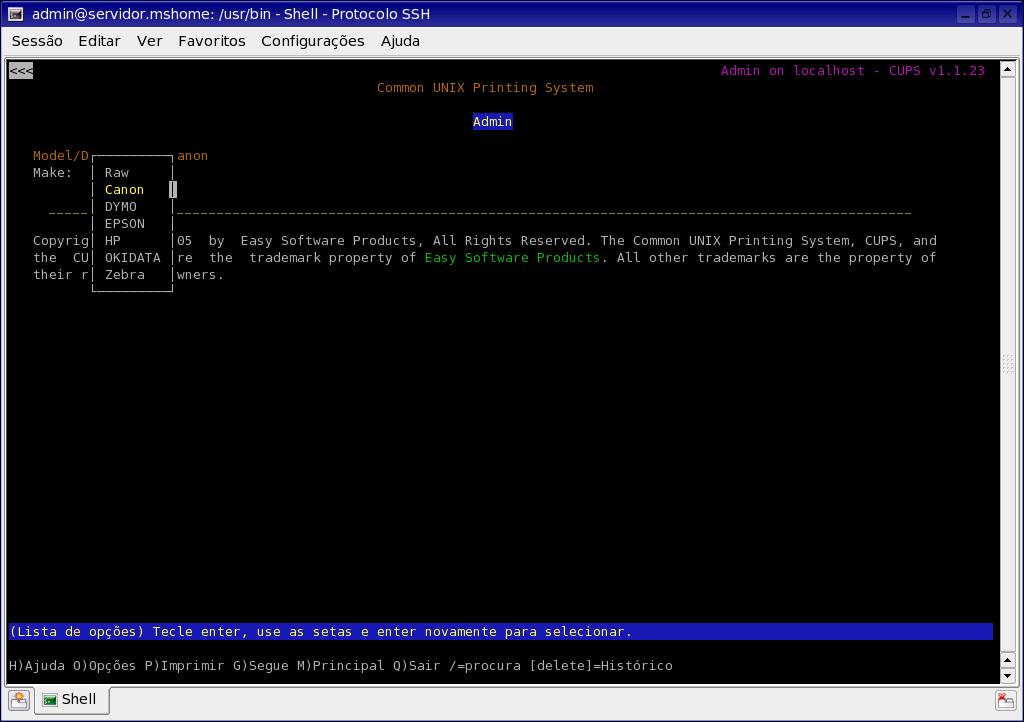Minimize the SSH shell window
Screen dimensions: 1024x722
pyautogui.click(x=966, y=14)
